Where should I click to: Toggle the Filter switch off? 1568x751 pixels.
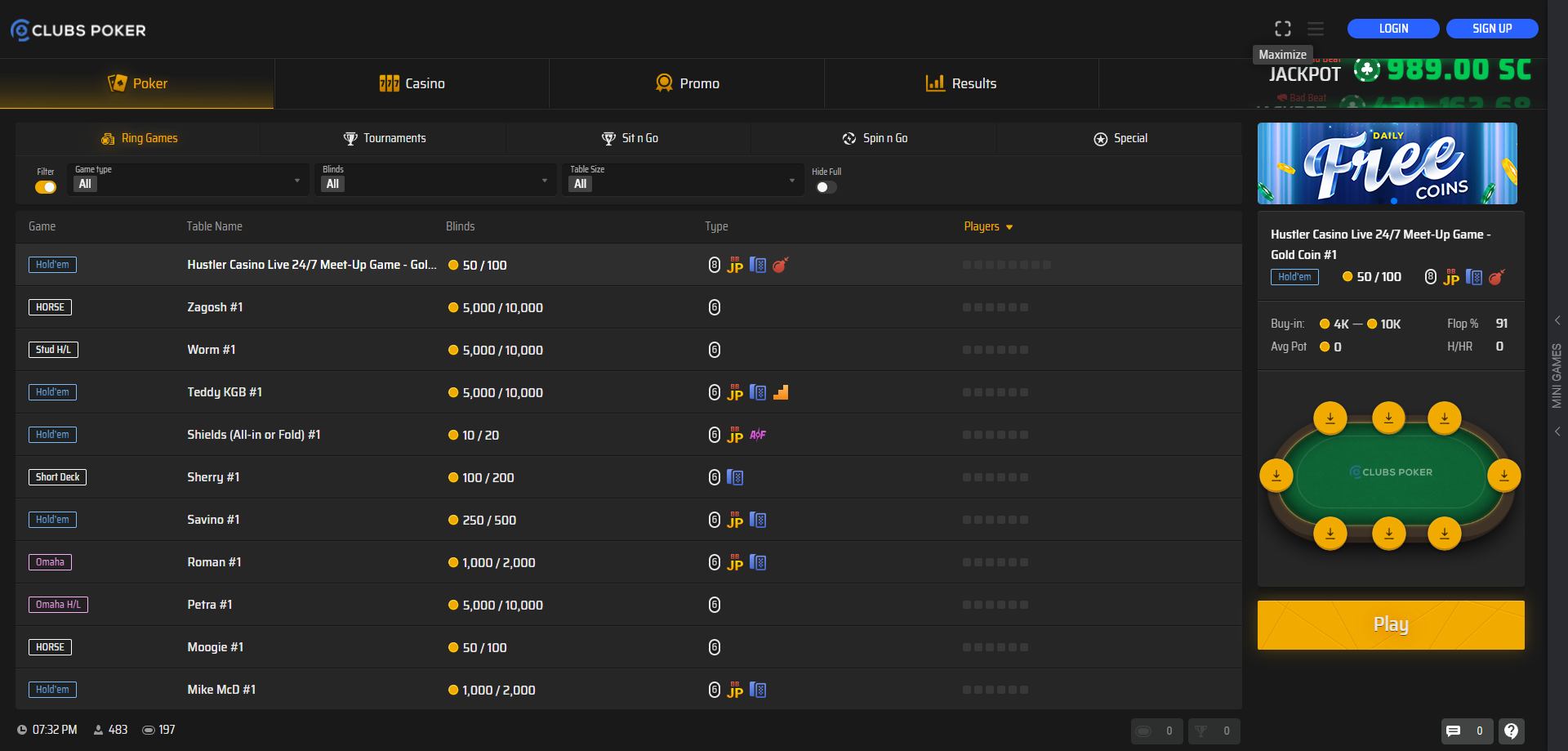46,187
